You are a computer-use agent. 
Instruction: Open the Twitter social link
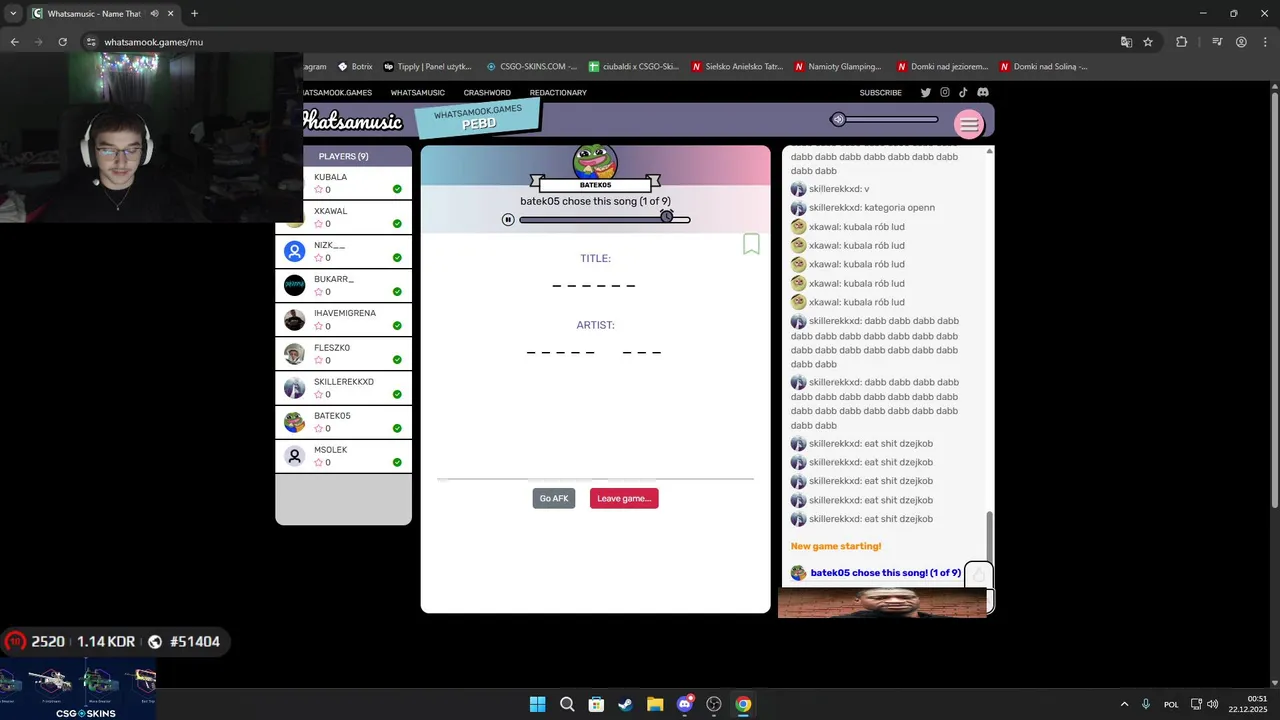click(925, 92)
